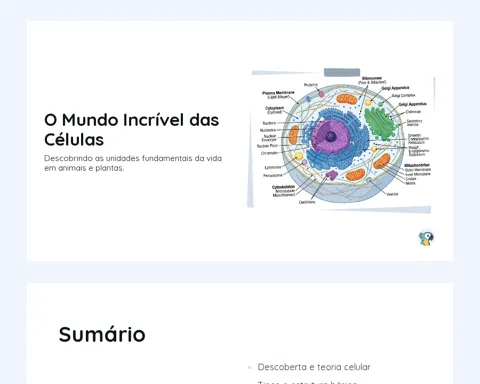This screenshot has width=480, height=384.
Task: Click the Vesicle label in the diagram
Action: [392, 194]
